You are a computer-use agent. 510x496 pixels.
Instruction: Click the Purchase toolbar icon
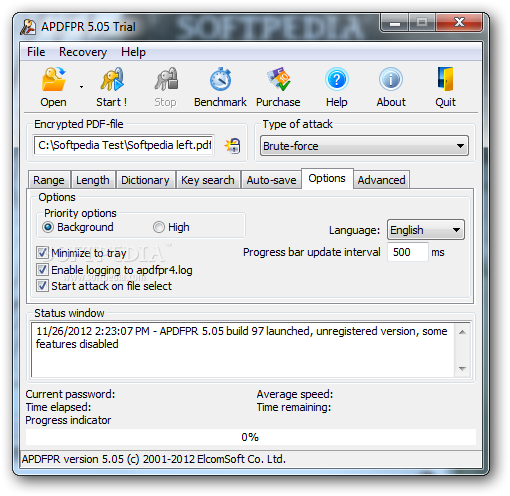pos(279,79)
